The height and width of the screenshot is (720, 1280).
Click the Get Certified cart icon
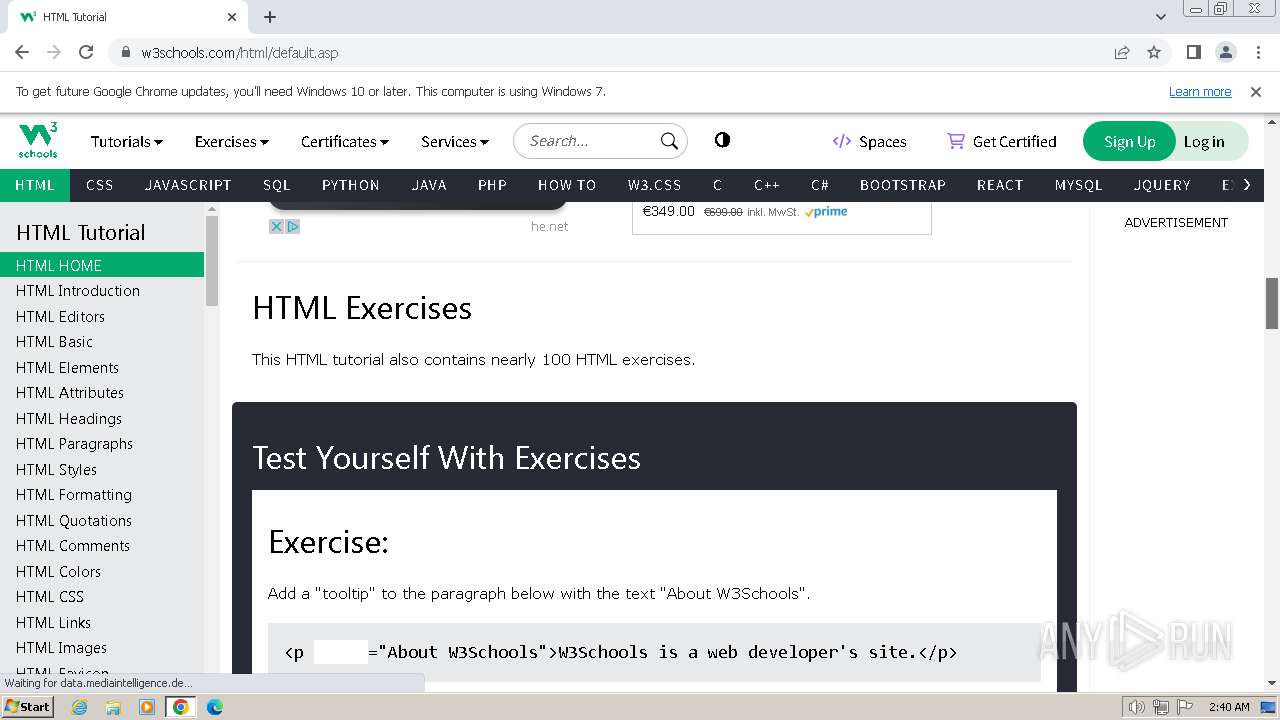coord(956,141)
